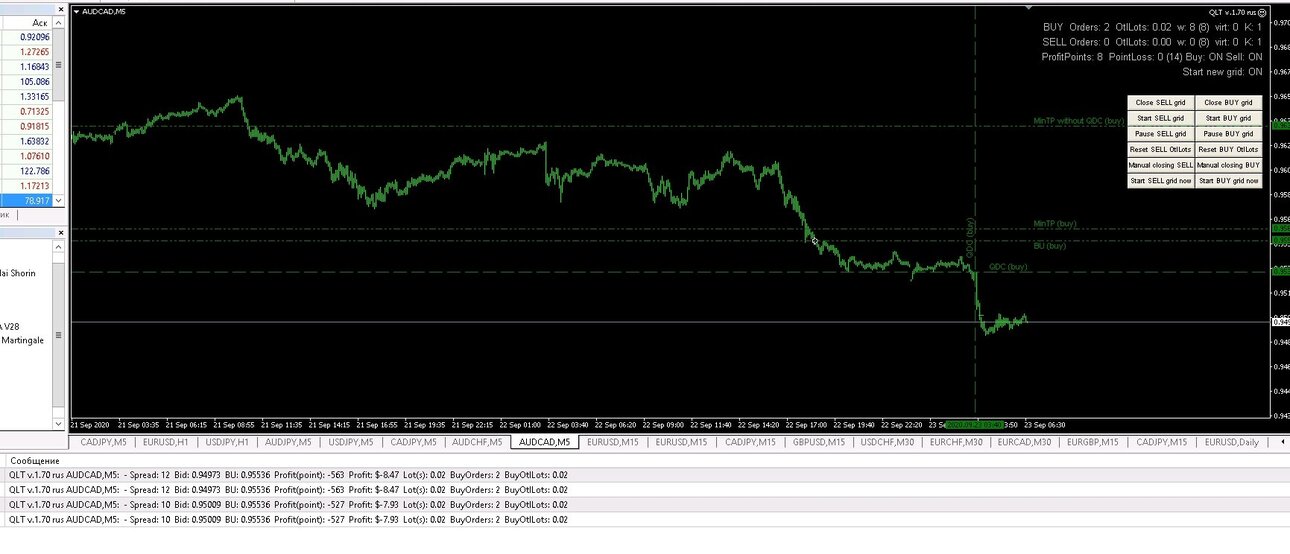
Task: Select Market Watch row with ask 1.07610
Action: (x=26, y=156)
